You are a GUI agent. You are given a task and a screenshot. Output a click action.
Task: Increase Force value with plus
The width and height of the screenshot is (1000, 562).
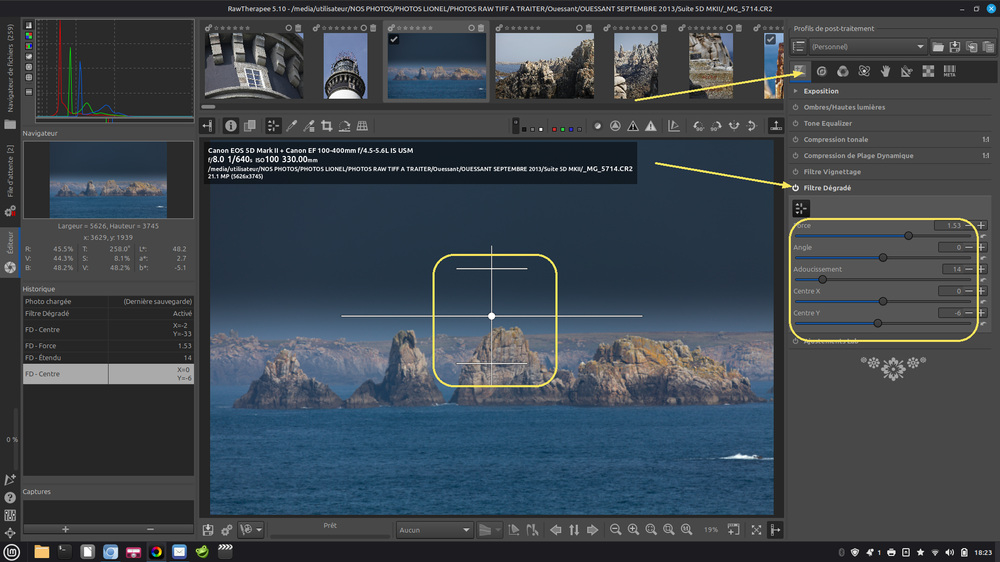click(982, 225)
